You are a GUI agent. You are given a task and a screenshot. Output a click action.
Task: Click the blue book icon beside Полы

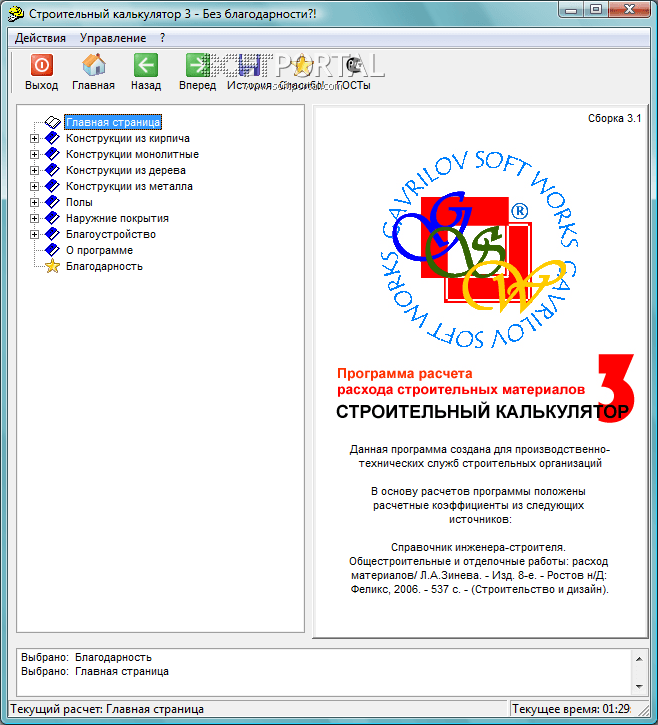52,202
